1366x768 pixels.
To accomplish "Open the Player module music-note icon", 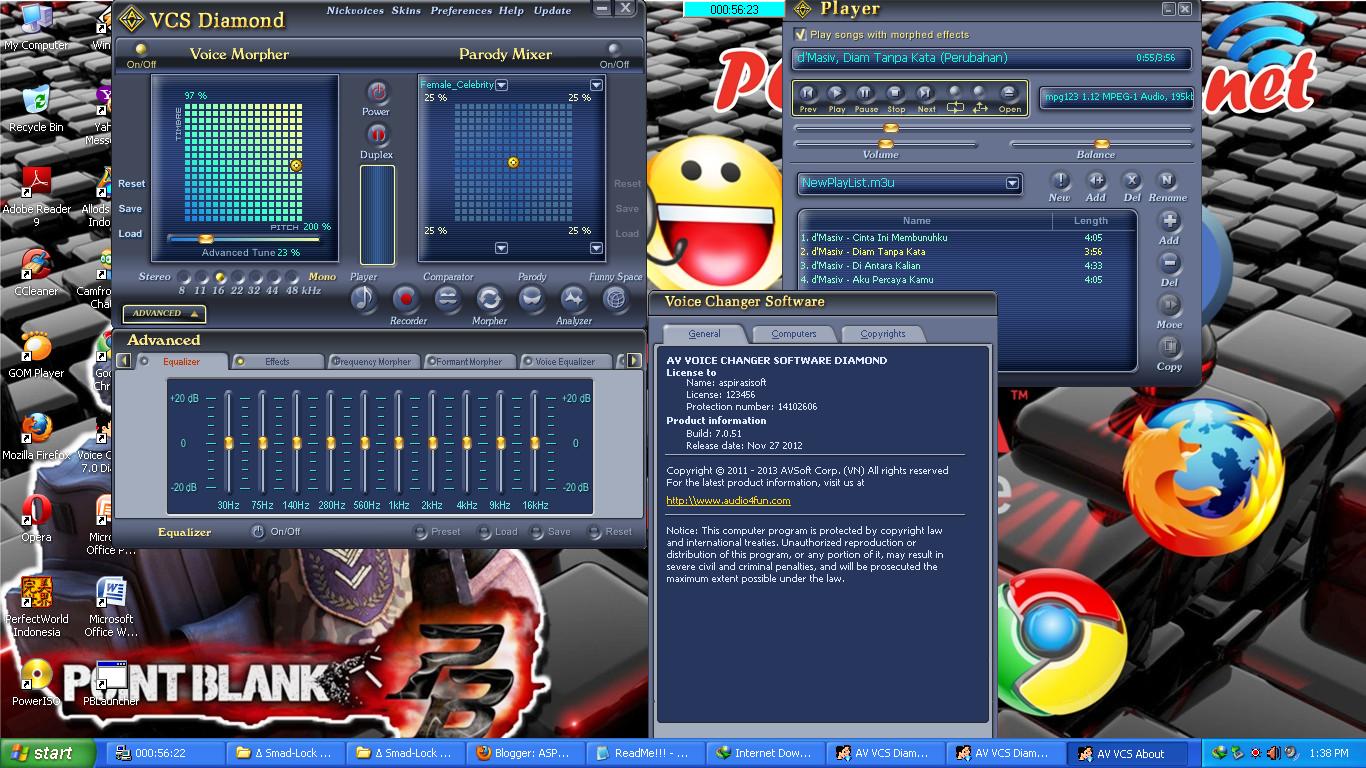I will pyautogui.click(x=363, y=298).
